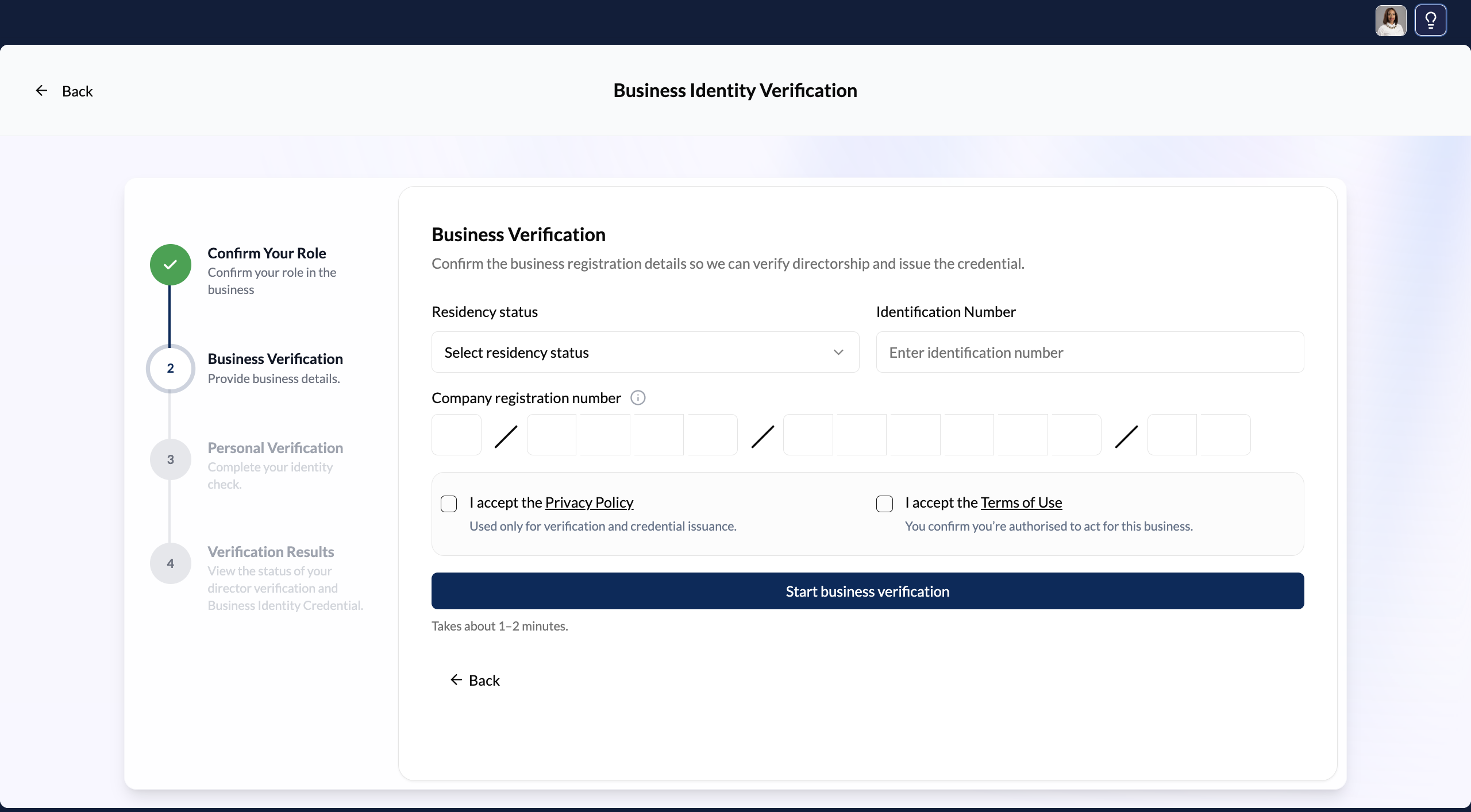Click the info icon beside Company registration number

[x=638, y=397]
